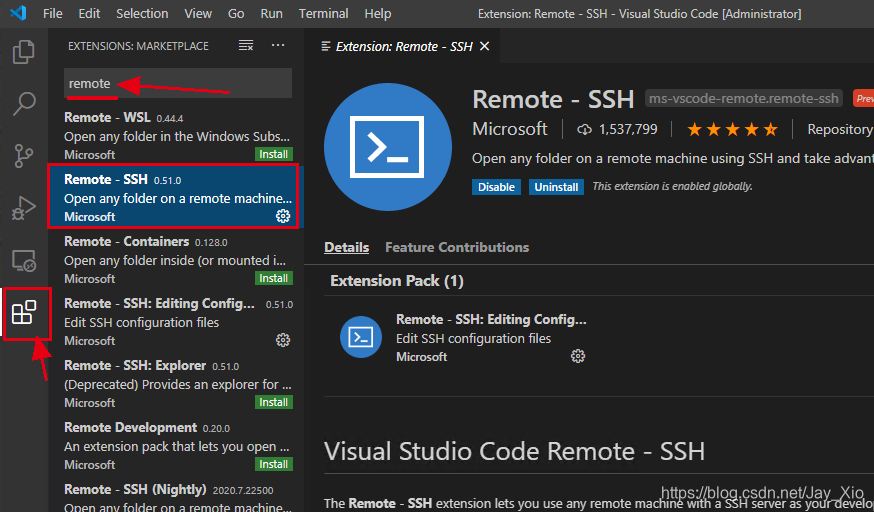
Task: Open gear menu for Remote - SSH: Editing Config list item
Action: (283, 340)
